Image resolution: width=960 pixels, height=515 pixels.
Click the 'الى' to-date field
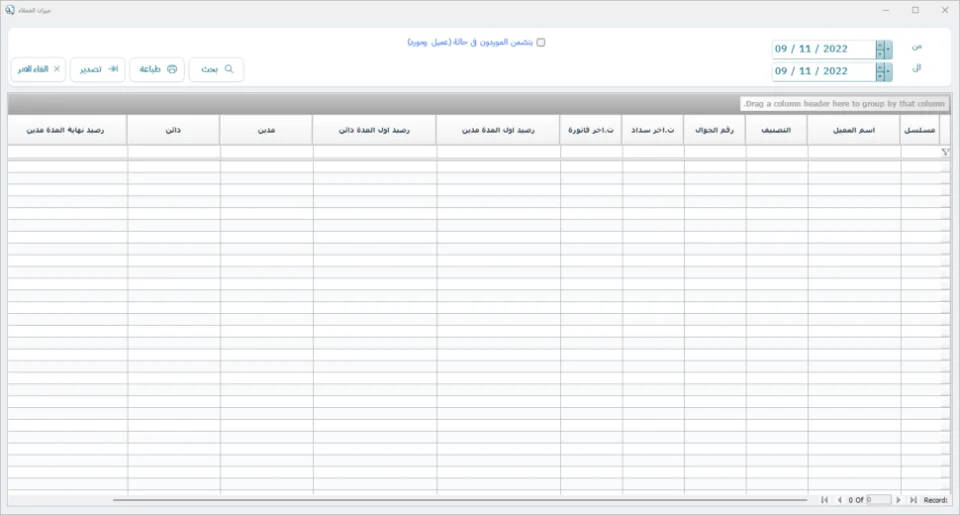click(823, 71)
